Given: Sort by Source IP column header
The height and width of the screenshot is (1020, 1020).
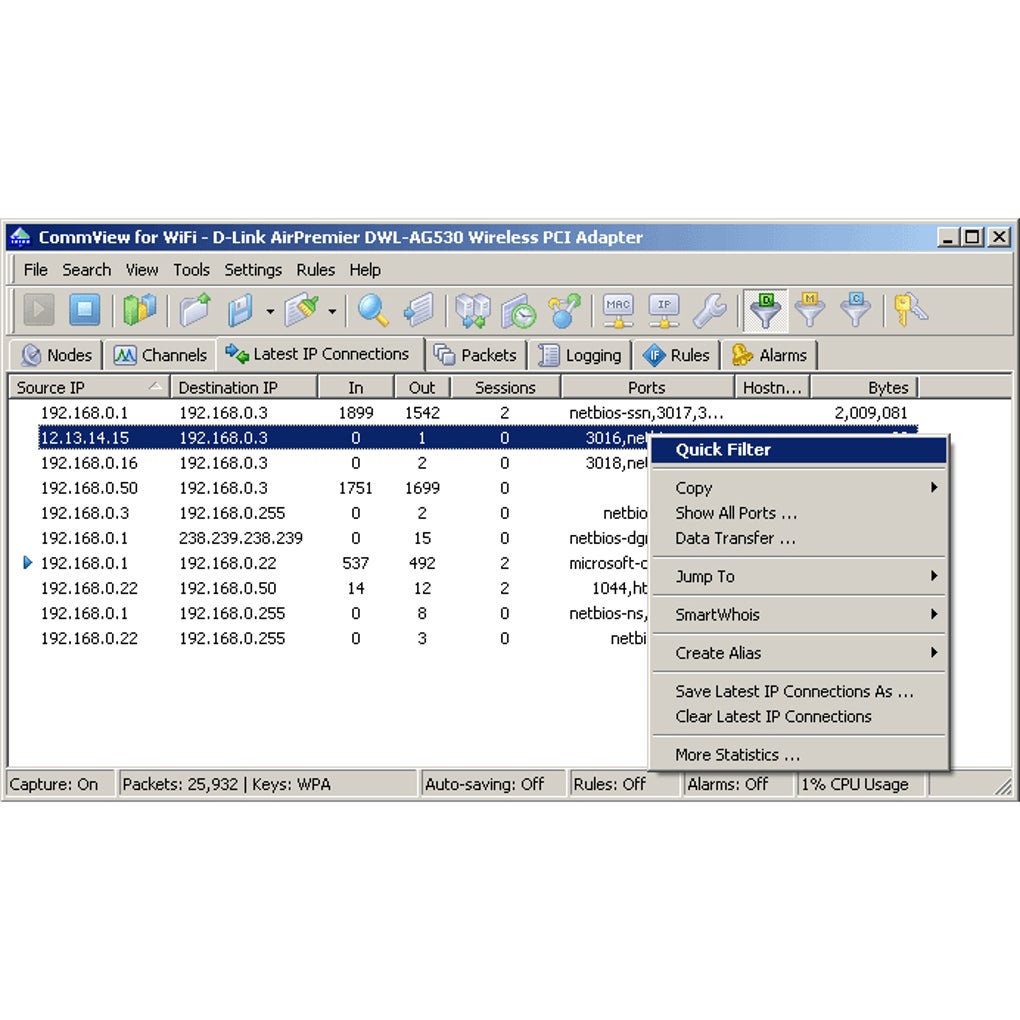Looking at the screenshot, I should click(89, 387).
